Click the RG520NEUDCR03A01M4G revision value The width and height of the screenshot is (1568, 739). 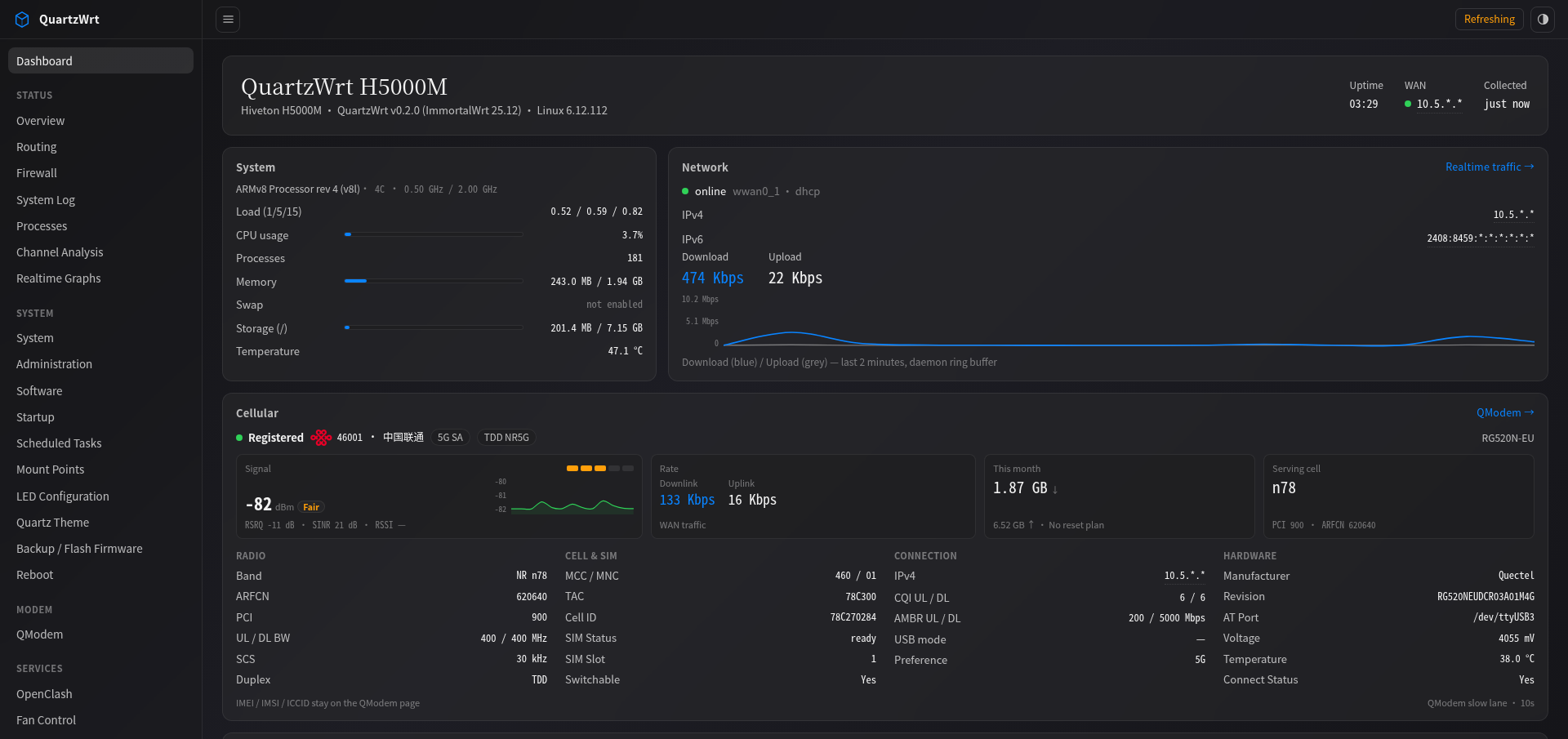point(1486,597)
